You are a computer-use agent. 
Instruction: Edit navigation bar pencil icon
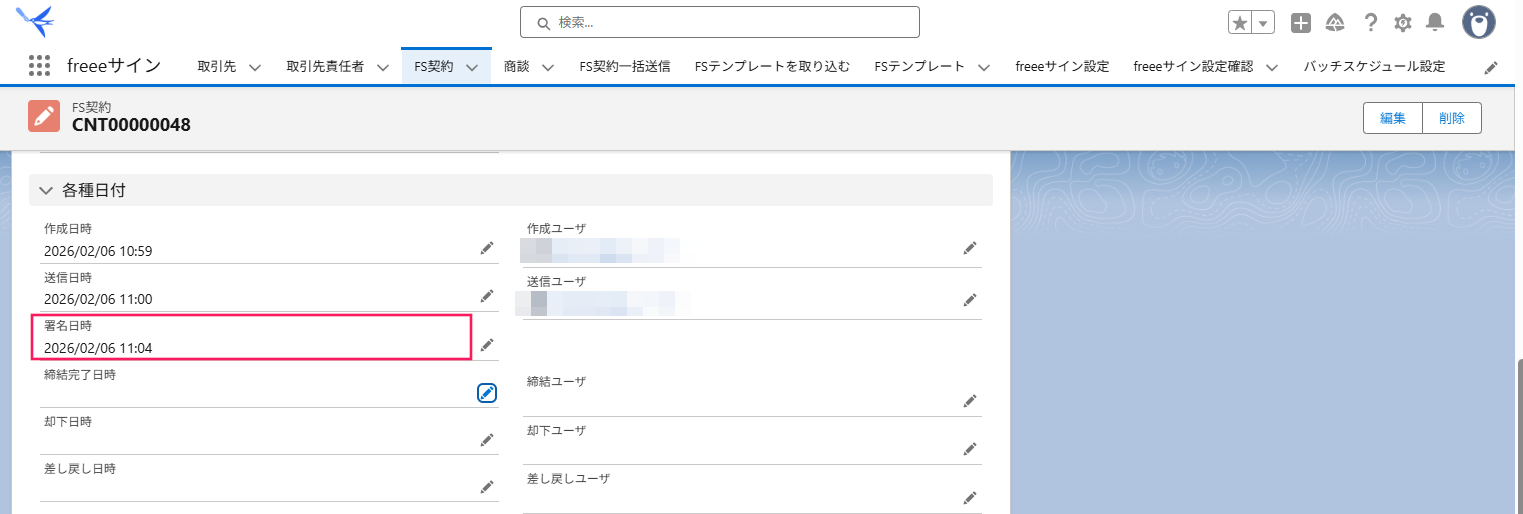click(1491, 67)
